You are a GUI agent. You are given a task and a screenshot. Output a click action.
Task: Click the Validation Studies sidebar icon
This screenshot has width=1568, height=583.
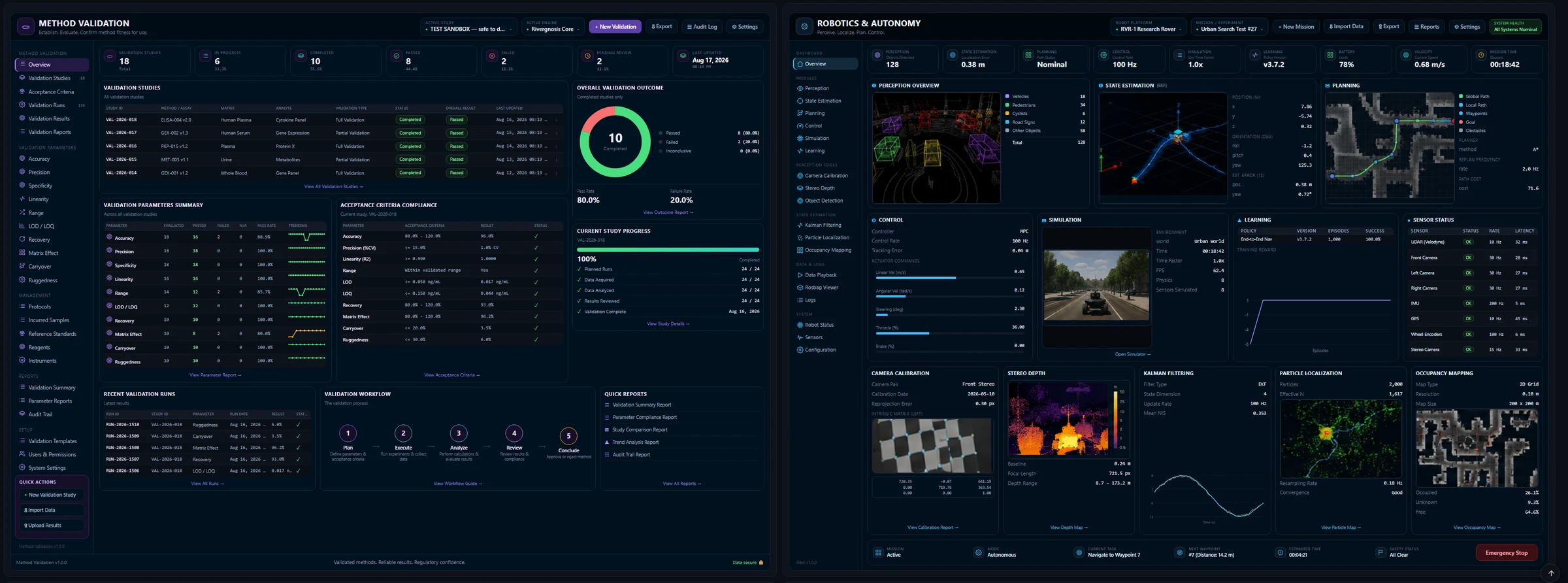(x=22, y=78)
